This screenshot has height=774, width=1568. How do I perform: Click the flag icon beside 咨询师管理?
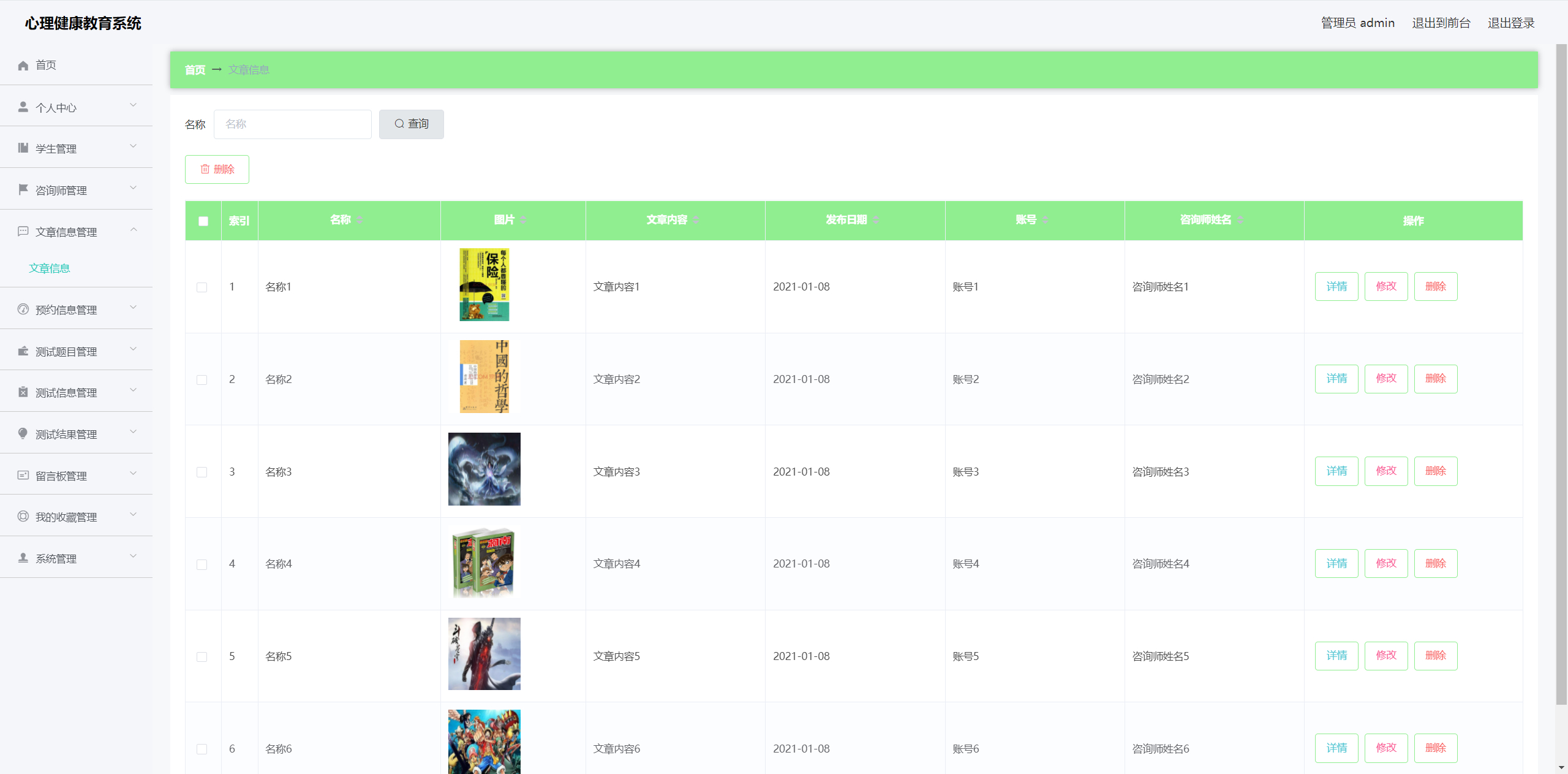coord(23,190)
